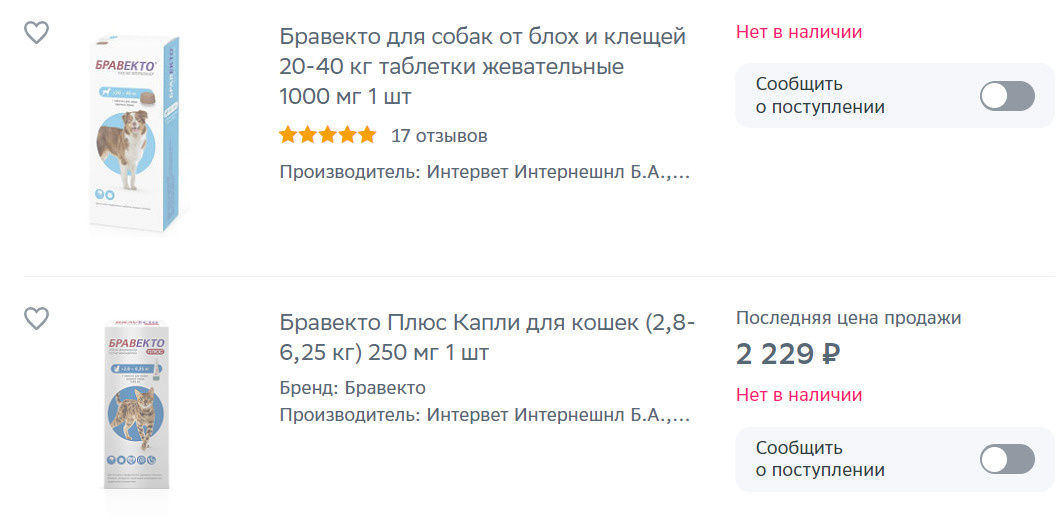
Task: Click Нет в наличии status under the price
Action: 799,395
